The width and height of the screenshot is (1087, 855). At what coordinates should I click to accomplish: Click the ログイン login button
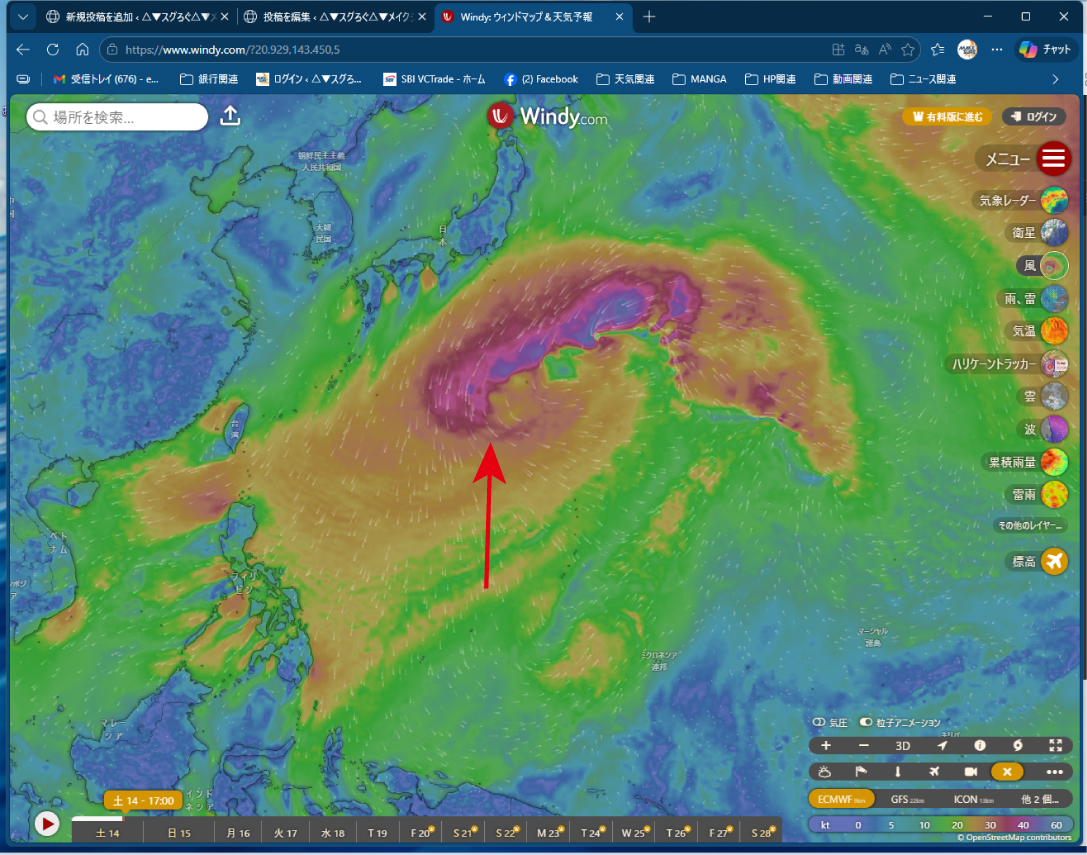pyautogui.click(x=1034, y=117)
